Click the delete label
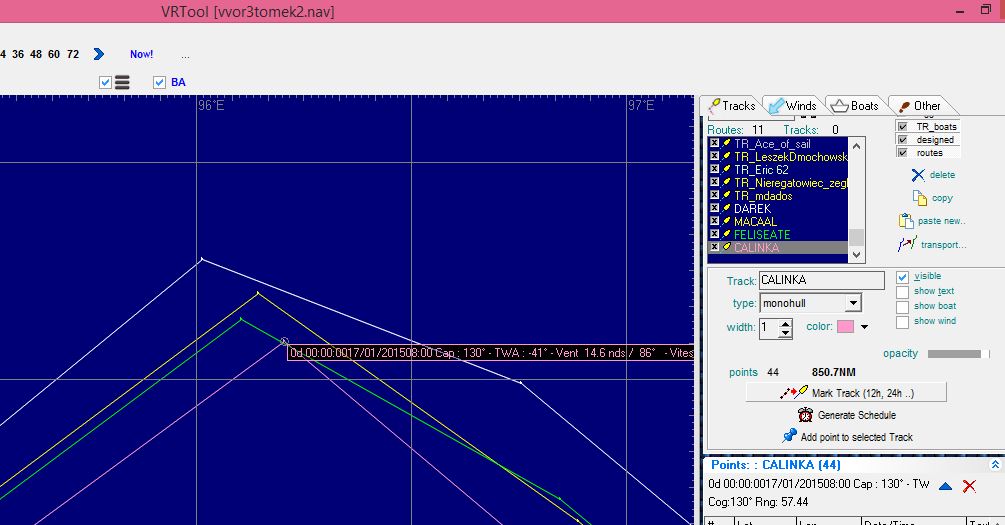Image resolution: width=1005 pixels, height=525 pixels. tap(942, 174)
